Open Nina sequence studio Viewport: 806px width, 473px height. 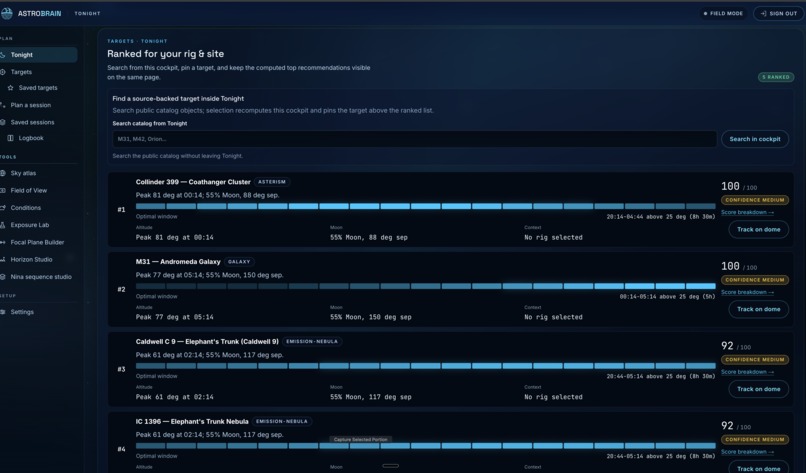39,277
